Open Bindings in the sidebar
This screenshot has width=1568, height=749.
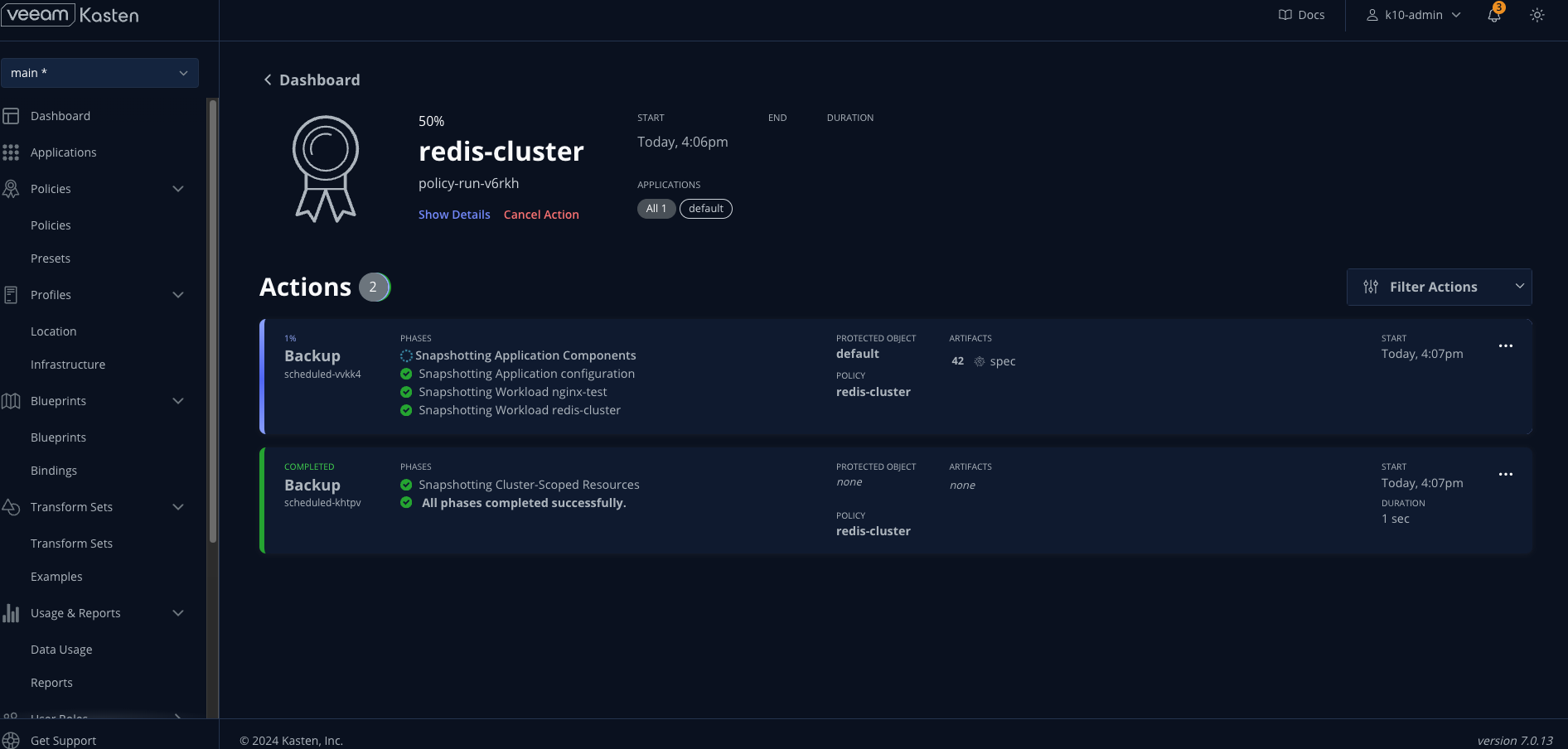pos(54,471)
